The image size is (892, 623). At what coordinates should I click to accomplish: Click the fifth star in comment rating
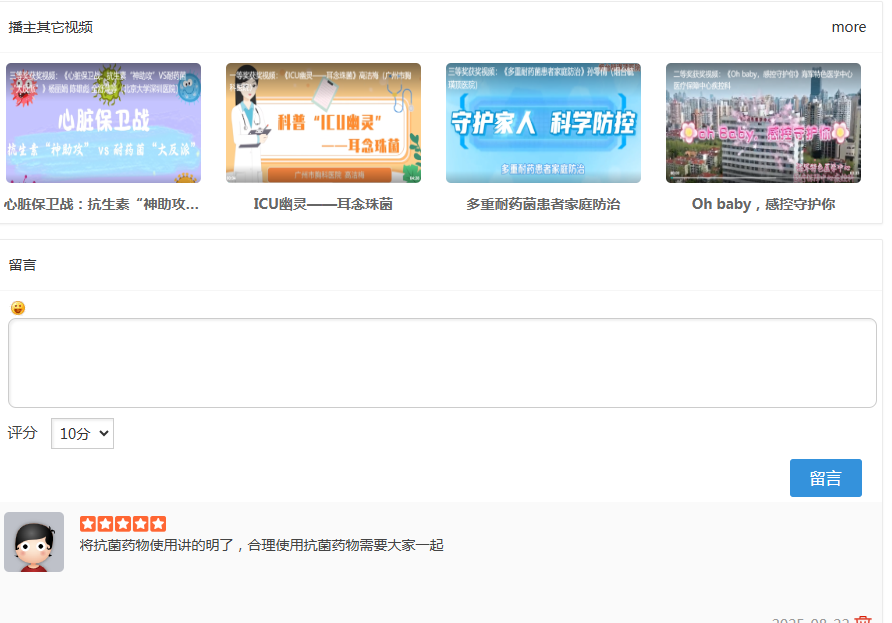click(x=158, y=524)
